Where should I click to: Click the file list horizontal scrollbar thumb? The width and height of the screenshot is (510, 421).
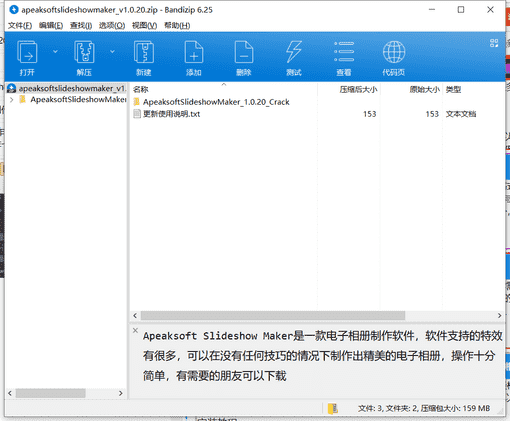(273, 315)
